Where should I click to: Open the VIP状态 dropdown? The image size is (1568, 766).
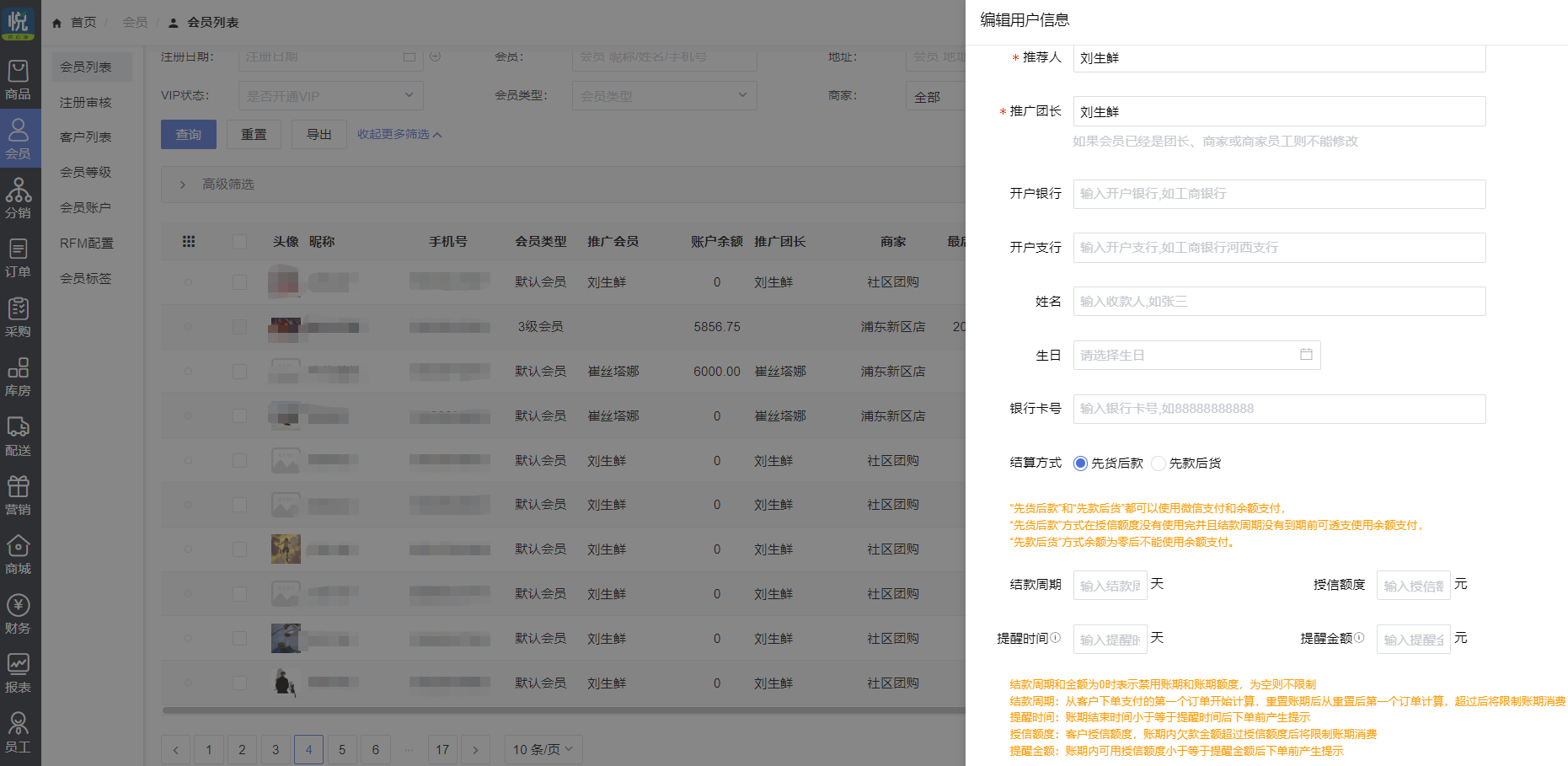[330, 96]
